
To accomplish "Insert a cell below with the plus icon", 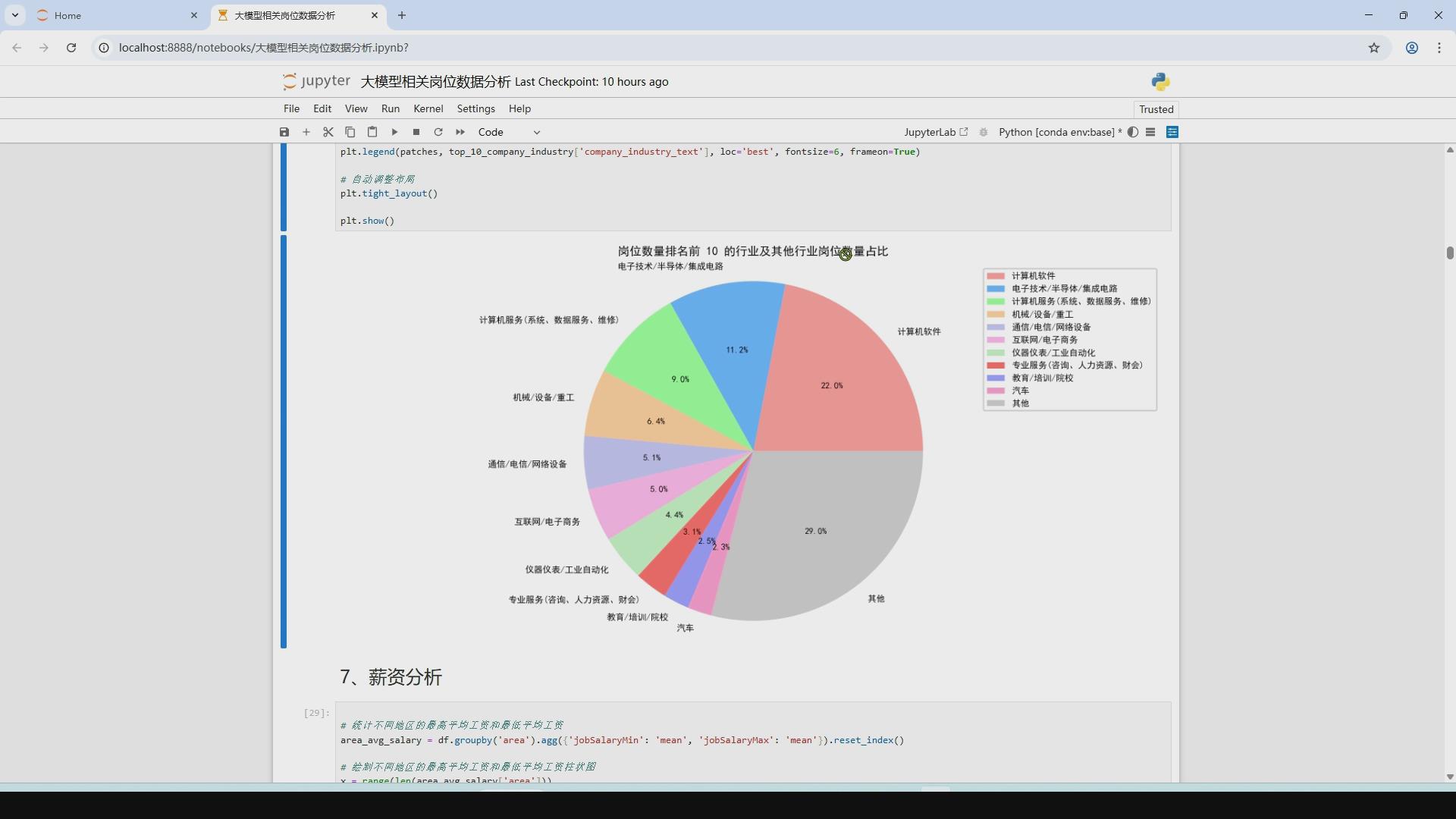I will point(306,132).
